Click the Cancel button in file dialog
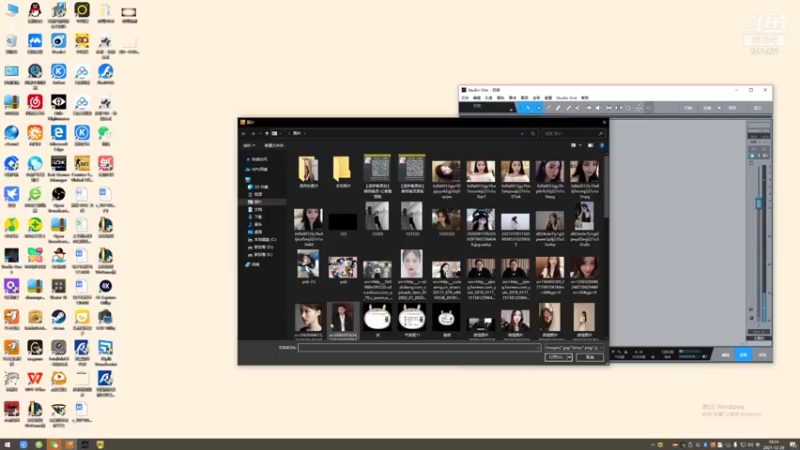The height and width of the screenshot is (450, 800). (590, 357)
